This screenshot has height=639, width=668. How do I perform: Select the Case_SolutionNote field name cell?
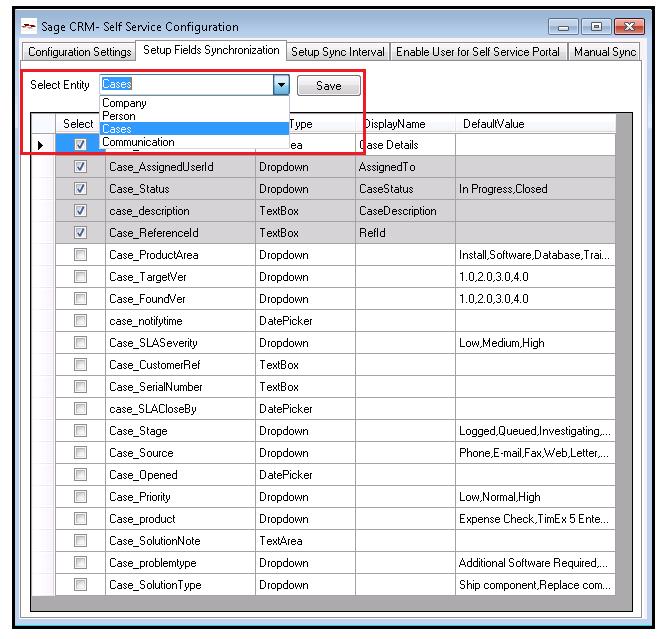point(180,541)
